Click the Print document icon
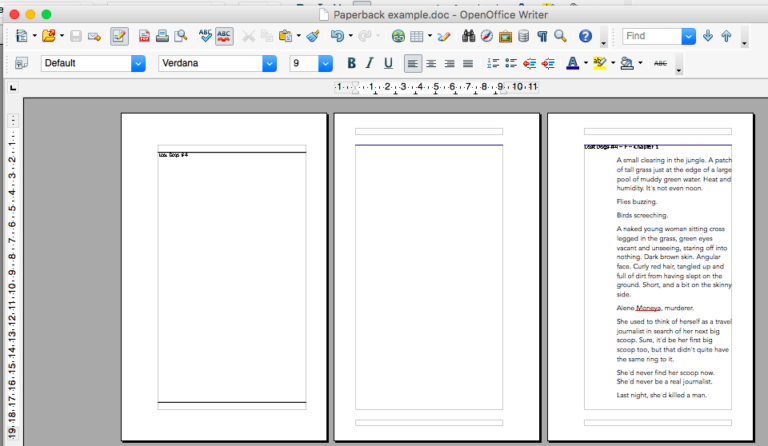The width and height of the screenshot is (768, 446). click(162, 37)
